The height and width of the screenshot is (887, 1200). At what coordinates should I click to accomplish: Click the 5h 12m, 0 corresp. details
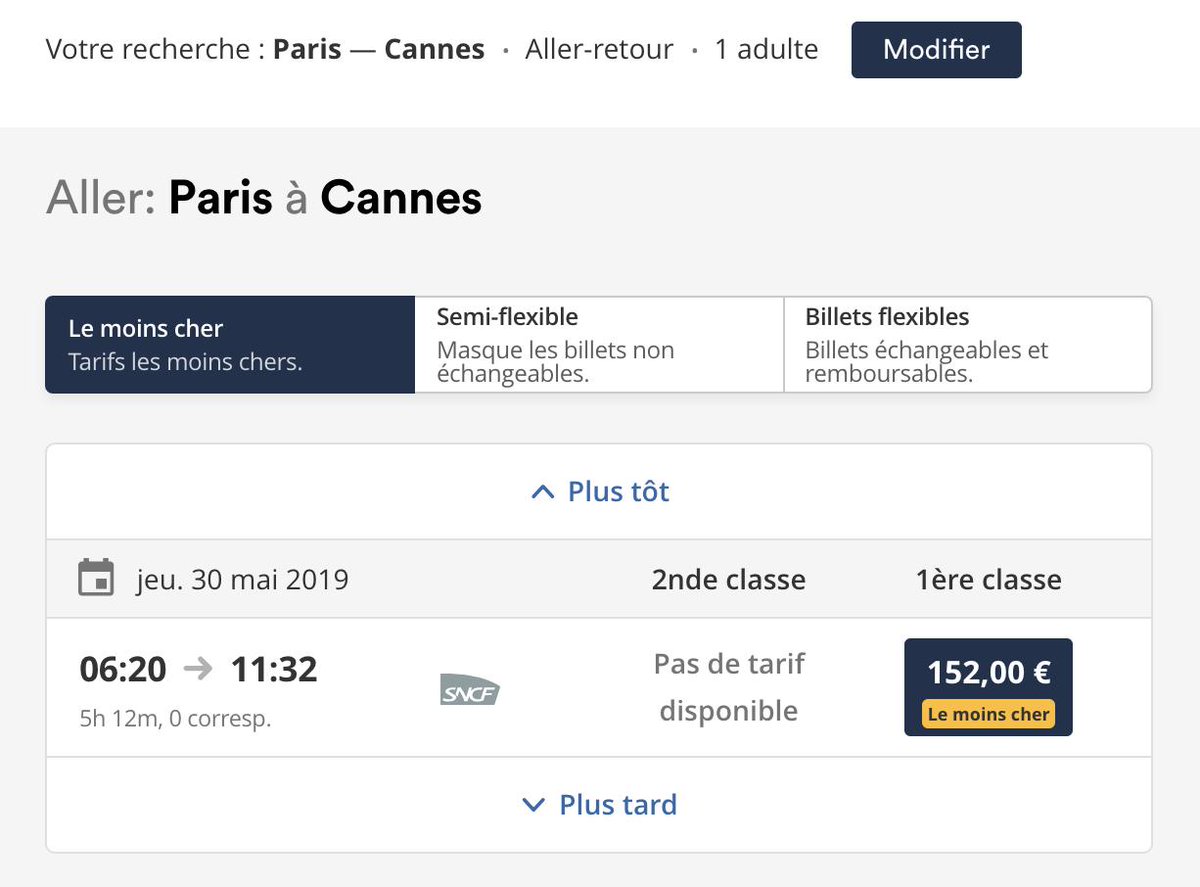point(176,718)
